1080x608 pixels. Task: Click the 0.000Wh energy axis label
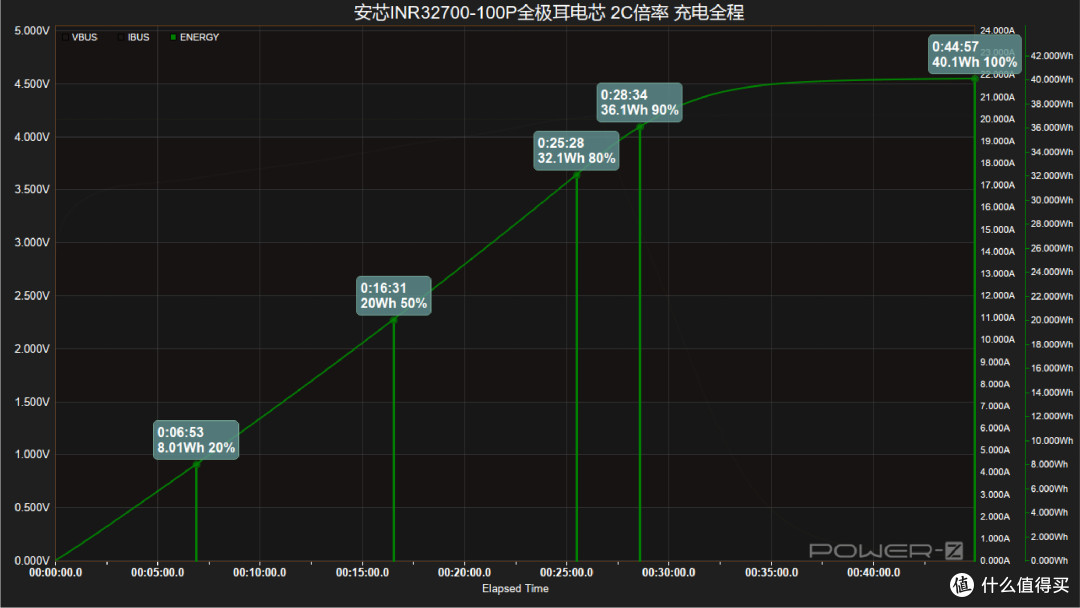pos(1050,561)
